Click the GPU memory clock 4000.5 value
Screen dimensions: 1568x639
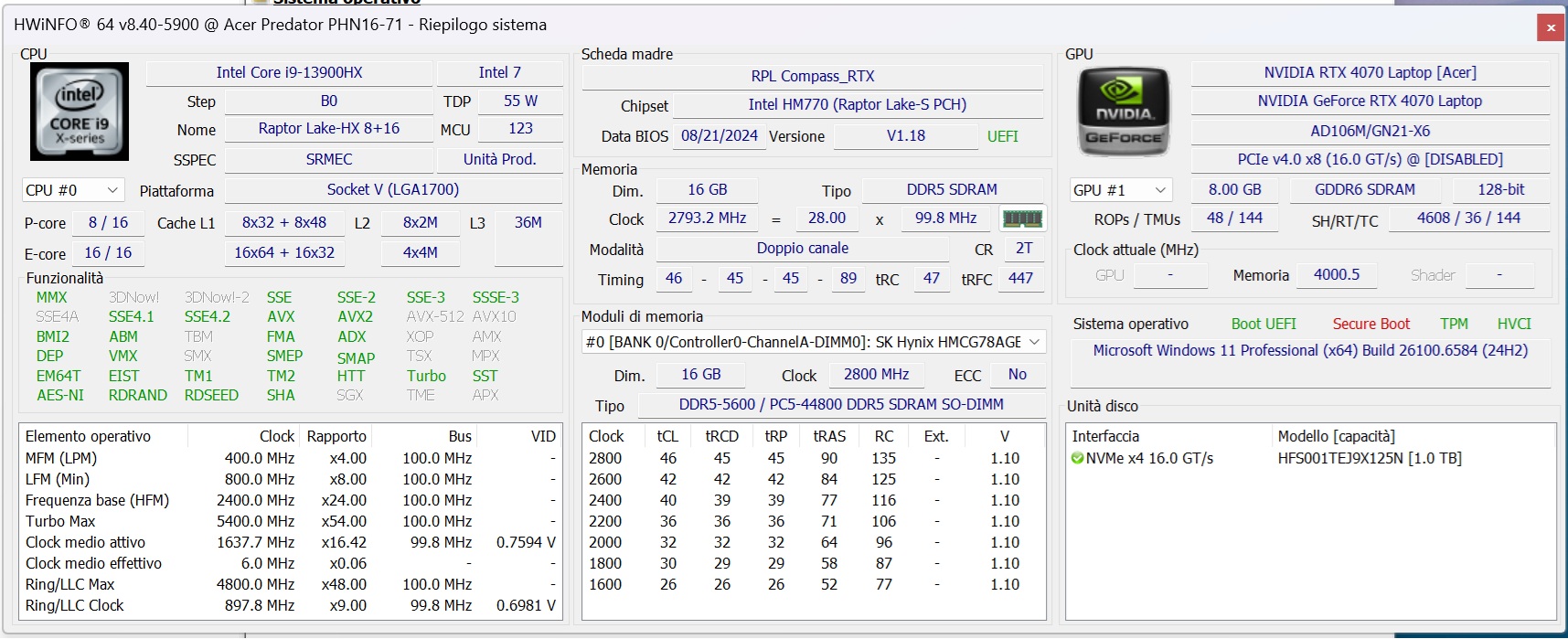tap(1336, 275)
